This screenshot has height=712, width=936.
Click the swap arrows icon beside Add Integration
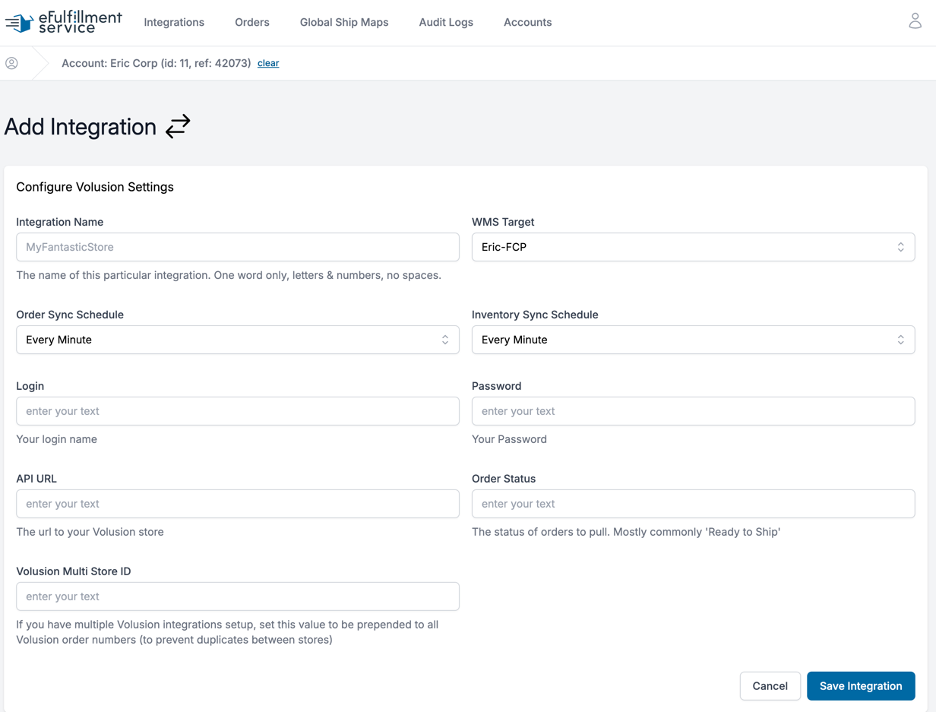[x=177, y=127]
